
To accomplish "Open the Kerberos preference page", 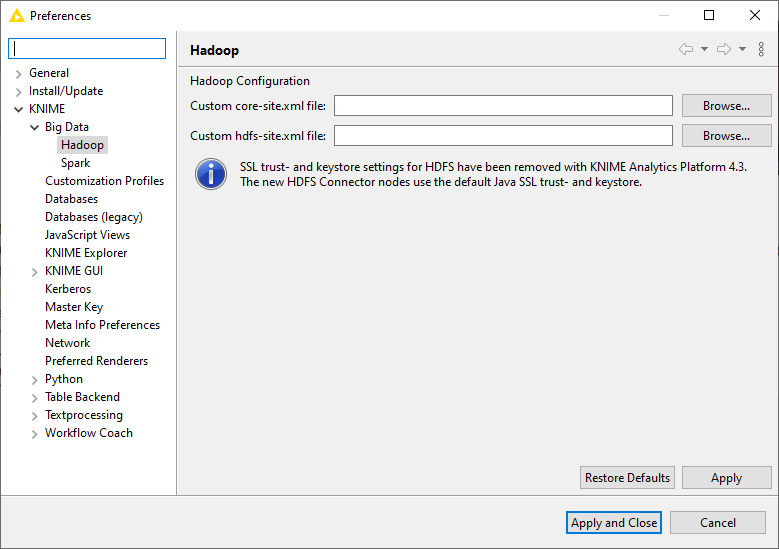I will (x=68, y=289).
